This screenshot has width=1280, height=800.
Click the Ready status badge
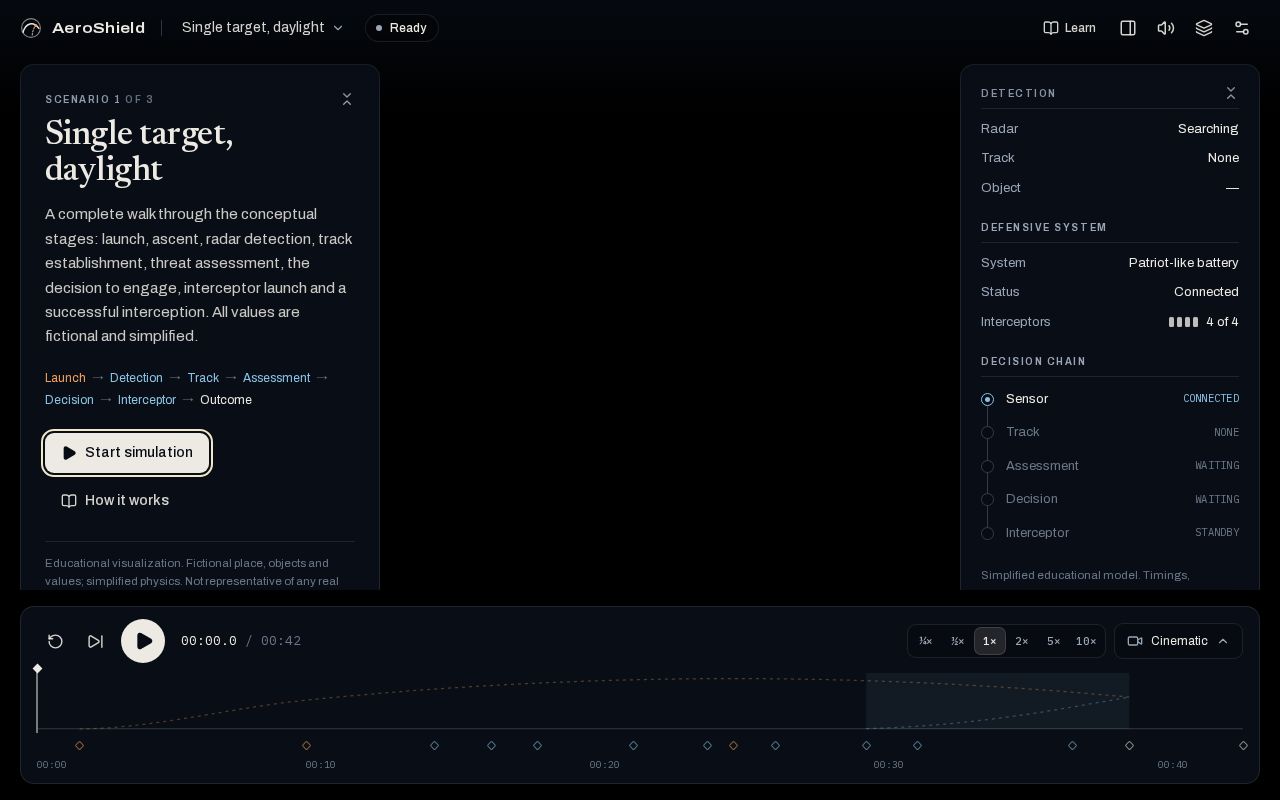tap(401, 28)
